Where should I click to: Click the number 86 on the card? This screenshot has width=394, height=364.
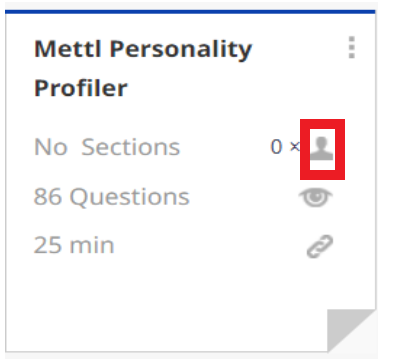click(48, 197)
